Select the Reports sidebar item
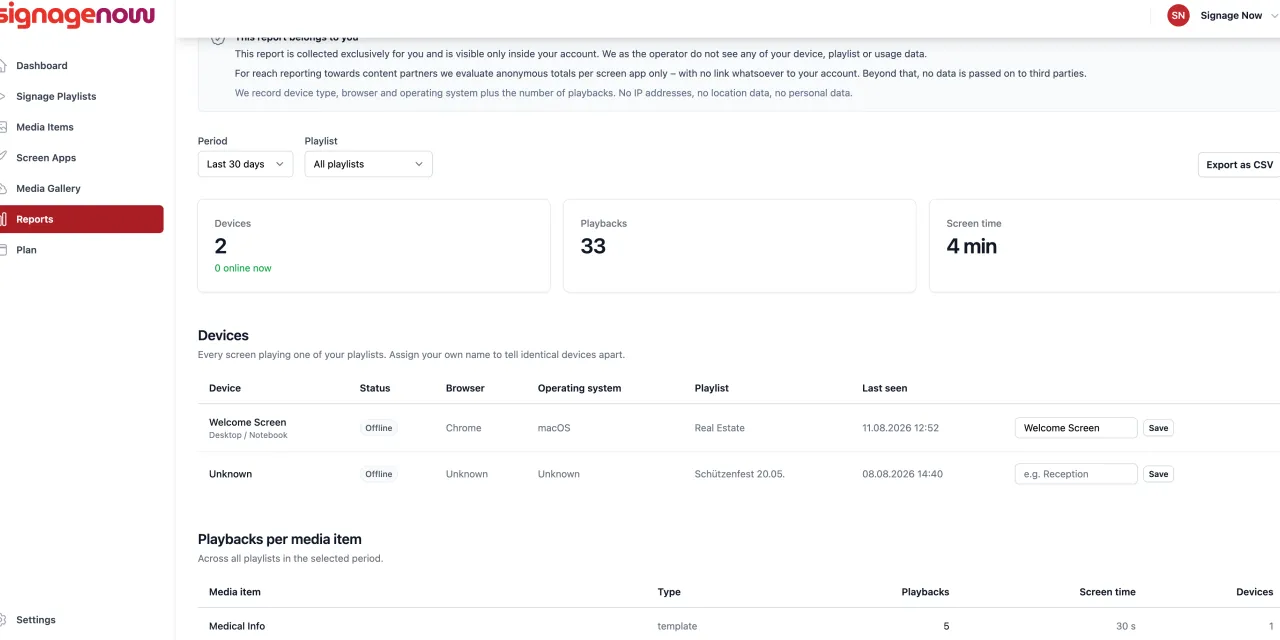1280x640 pixels. pyautogui.click(x=82, y=219)
